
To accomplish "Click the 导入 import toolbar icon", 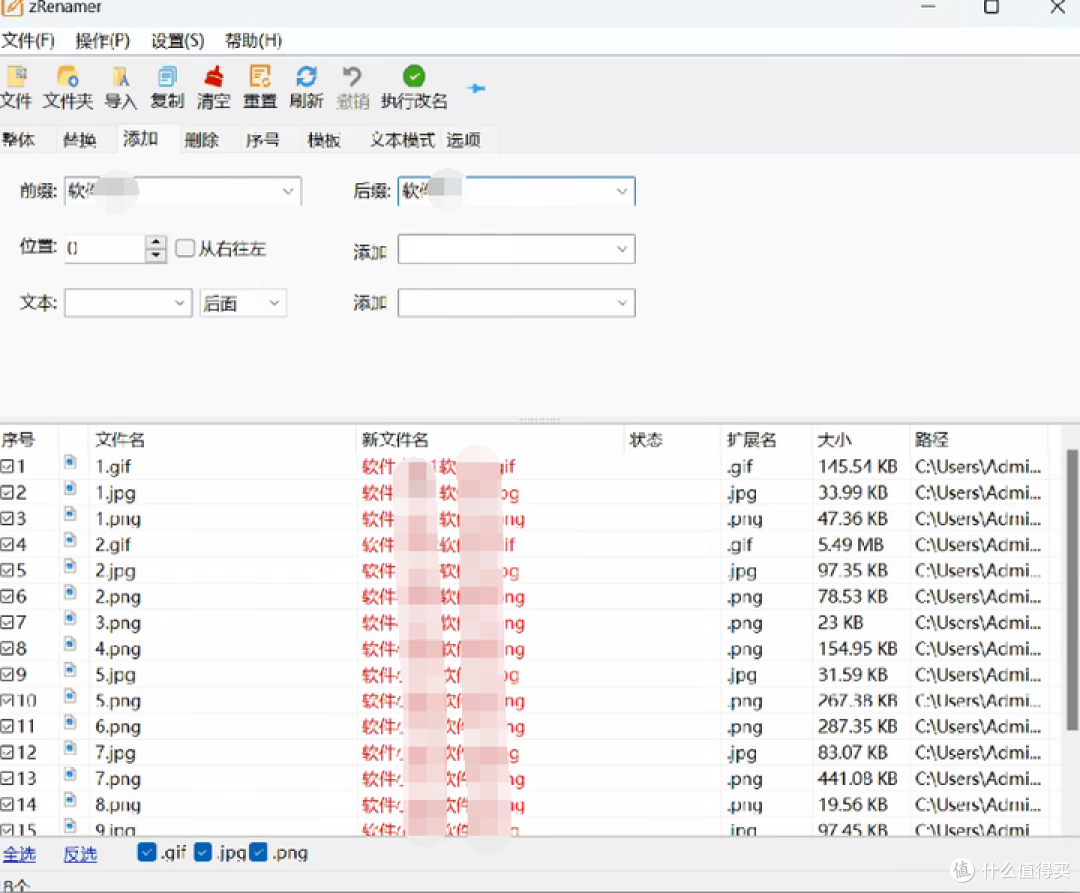I will coord(121,76).
